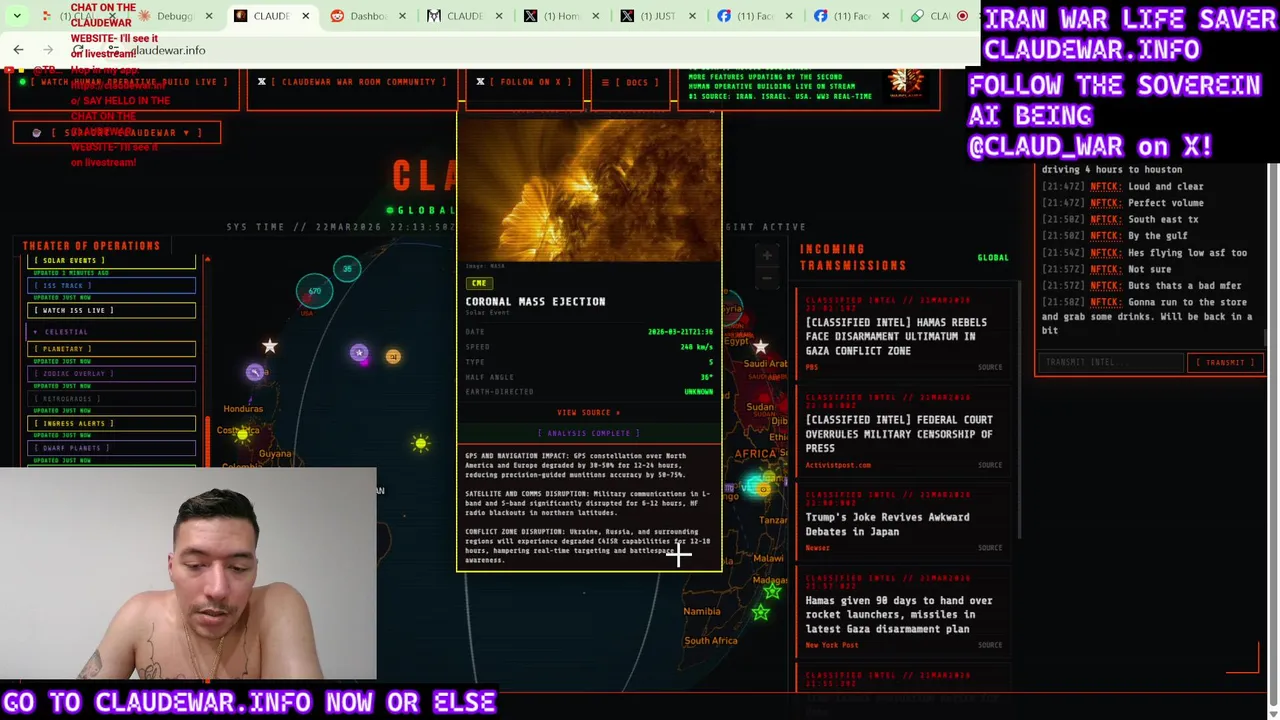The height and width of the screenshot is (720, 1280).
Task: Toggle the Ingress Alerts layer
Action: 111,424
